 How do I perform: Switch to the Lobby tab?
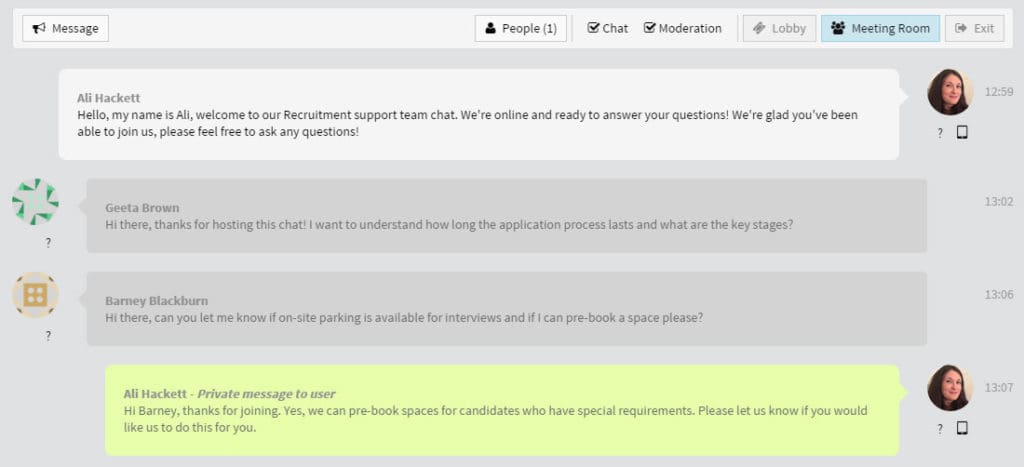click(780, 29)
